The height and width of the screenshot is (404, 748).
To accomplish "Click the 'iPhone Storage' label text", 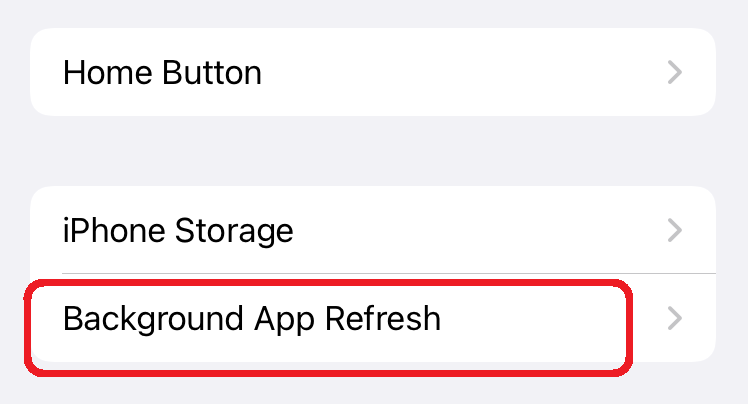I will pos(178,231).
